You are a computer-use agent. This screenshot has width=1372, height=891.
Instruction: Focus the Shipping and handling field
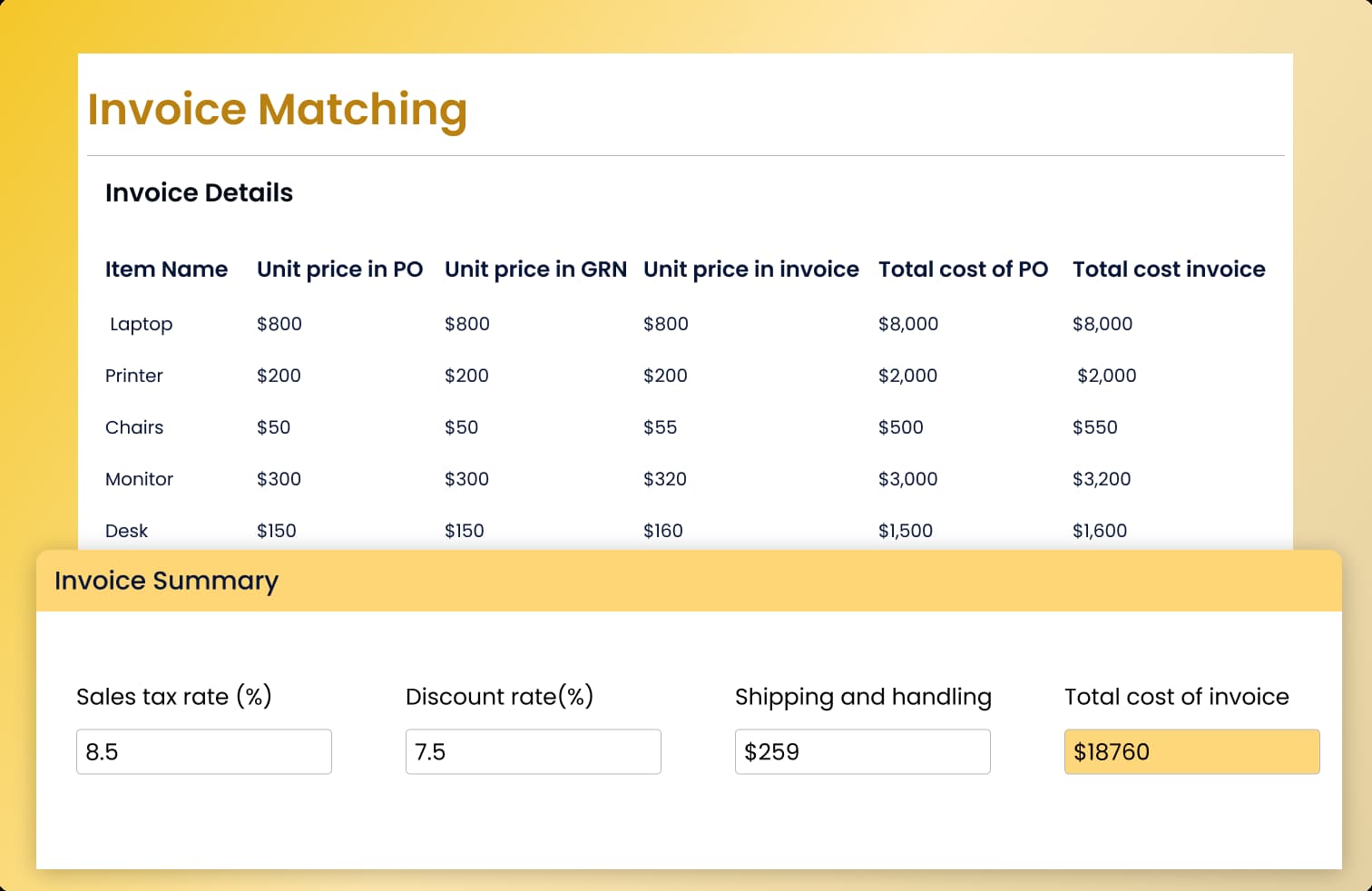pos(862,751)
